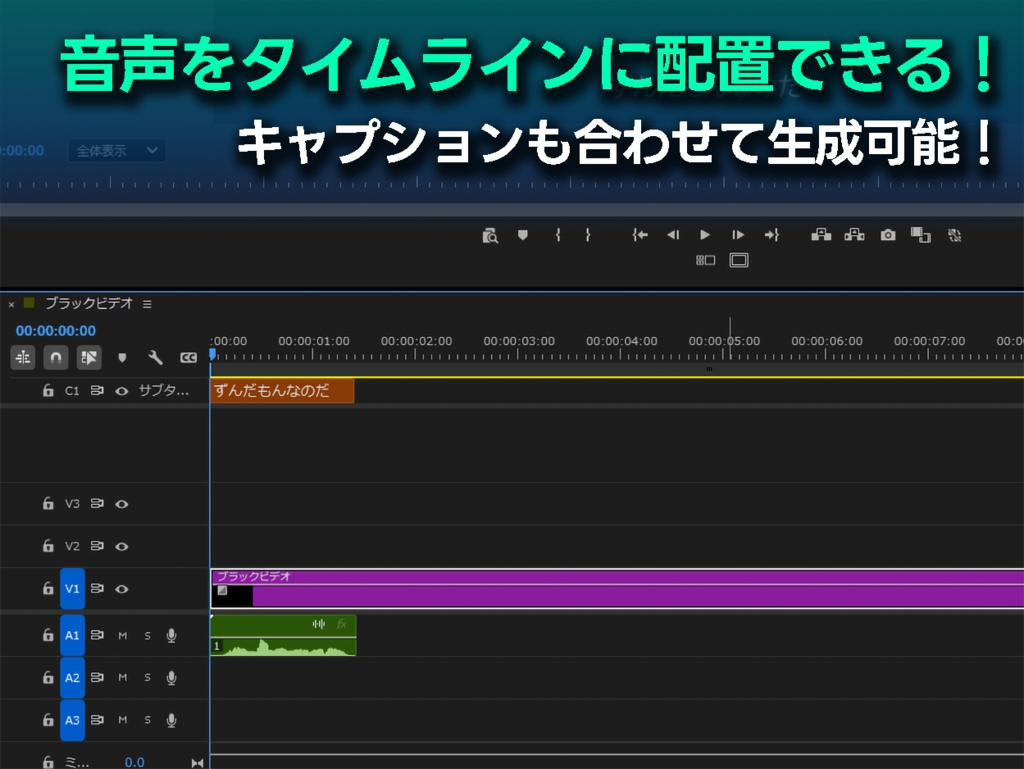This screenshot has height=769, width=1024.
Task: Select the ずんだもんなのだ caption clip
Action: click(282, 390)
